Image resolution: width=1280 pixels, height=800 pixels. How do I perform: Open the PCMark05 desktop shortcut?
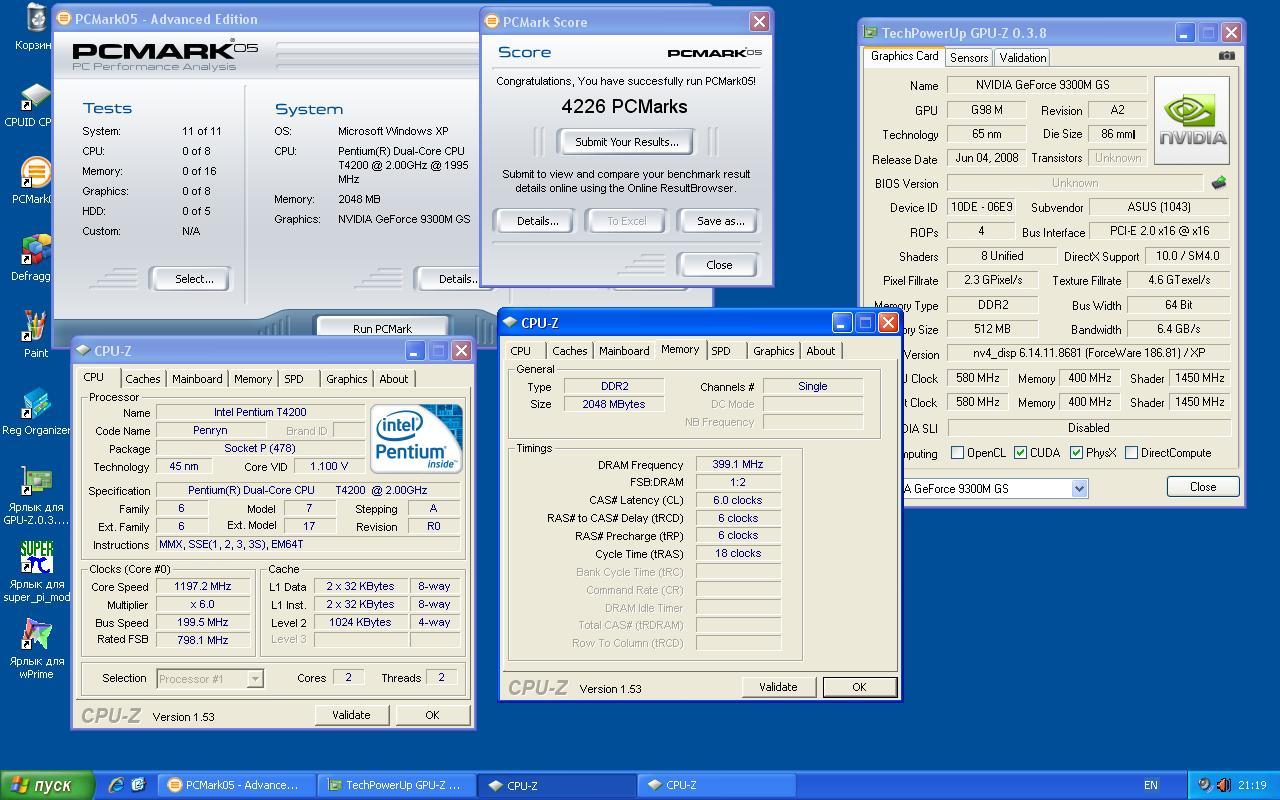(x=36, y=174)
